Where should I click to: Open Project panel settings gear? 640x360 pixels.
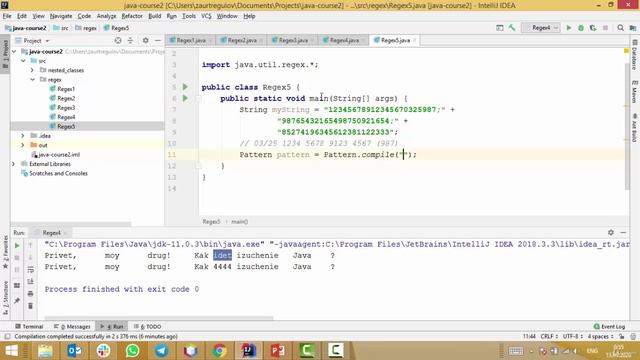tap(145, 40)
